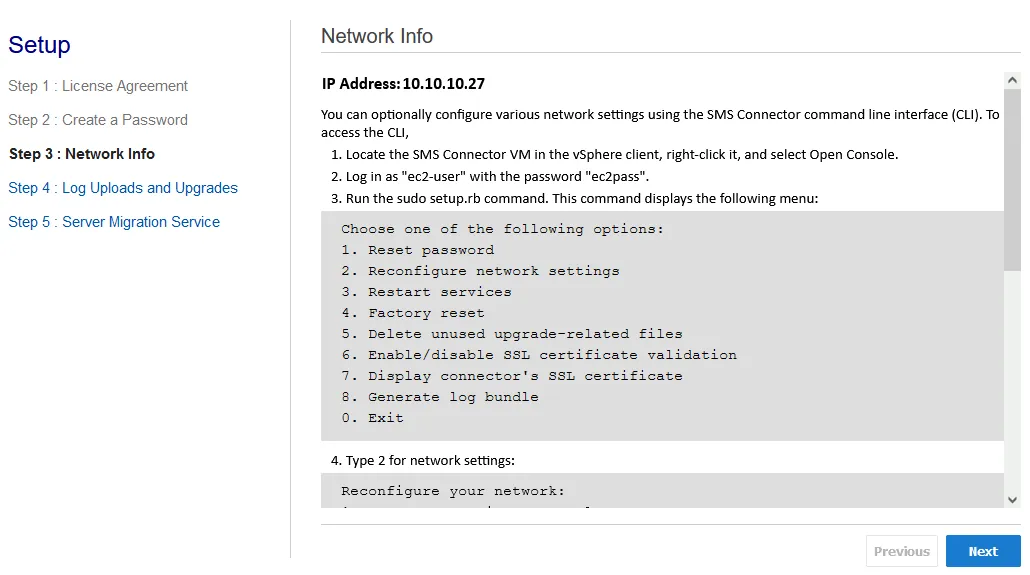The image size is (1030, 575).
Task: Click the IP Address 10.10.10.27 text
Action: point(403,84)
